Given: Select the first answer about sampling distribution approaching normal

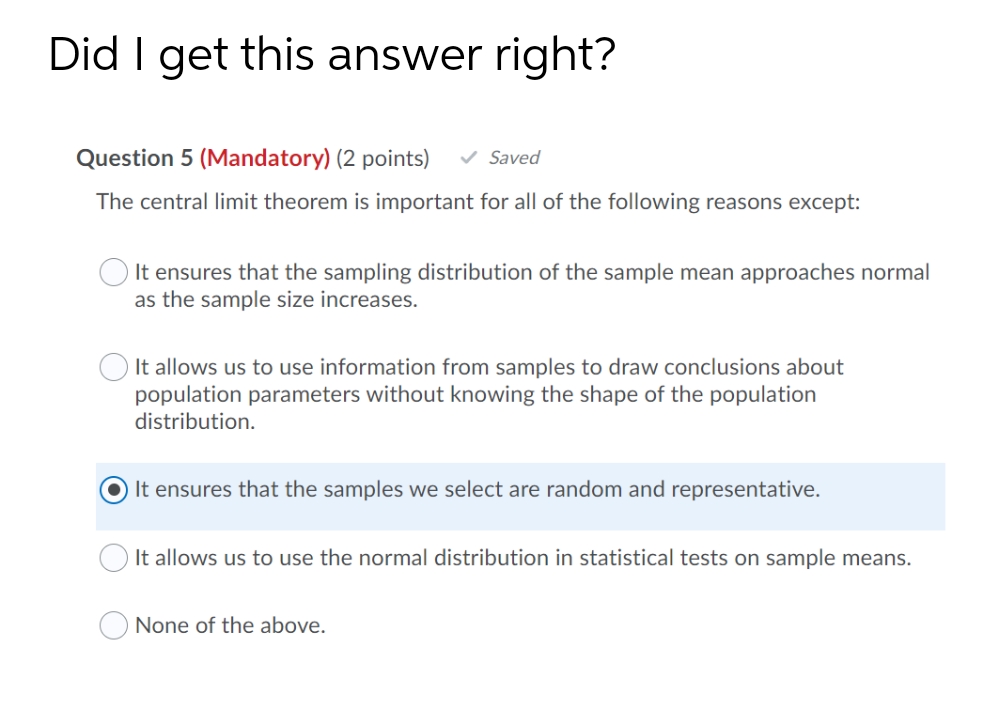Looking at the screenshot, I should (113, 272).
